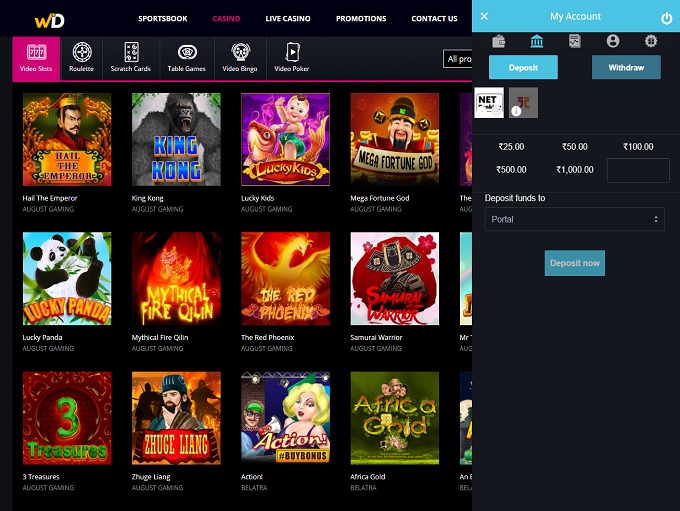Open the All providers dropdown
This screenshot has height=511, width=680.
(x=458, y=60)
